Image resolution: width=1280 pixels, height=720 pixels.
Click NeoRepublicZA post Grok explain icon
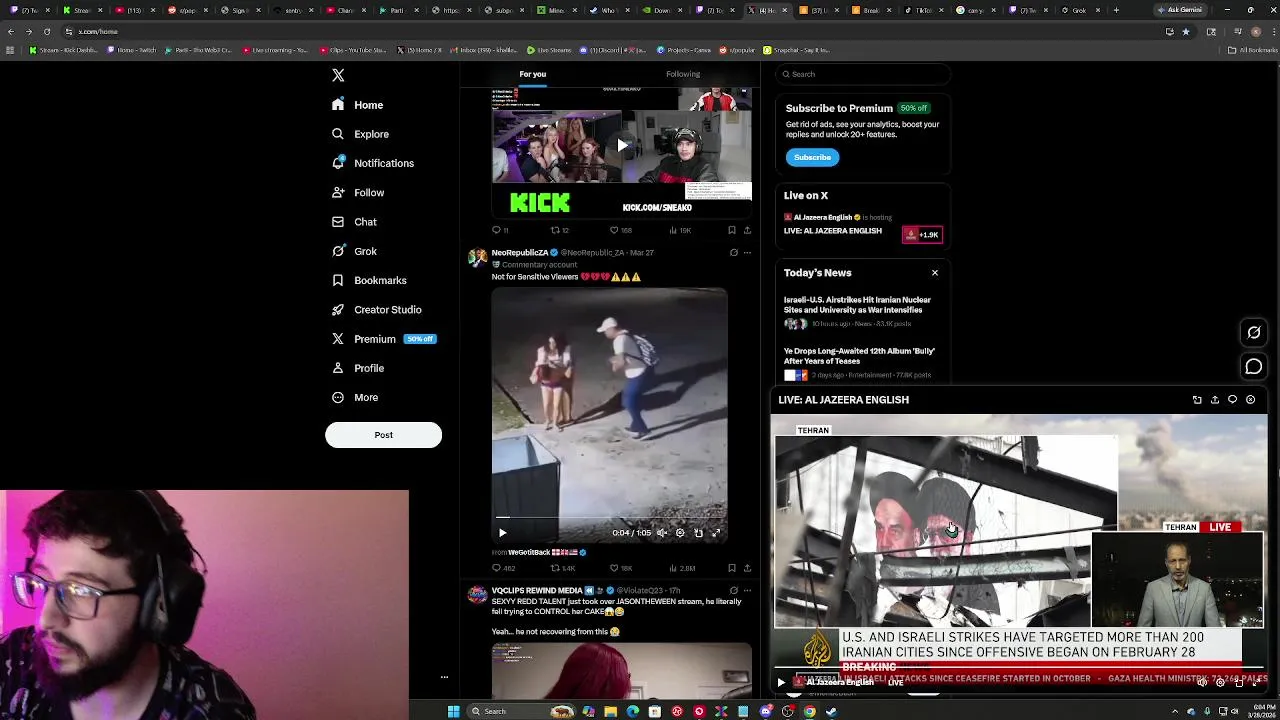coord(733,253)
